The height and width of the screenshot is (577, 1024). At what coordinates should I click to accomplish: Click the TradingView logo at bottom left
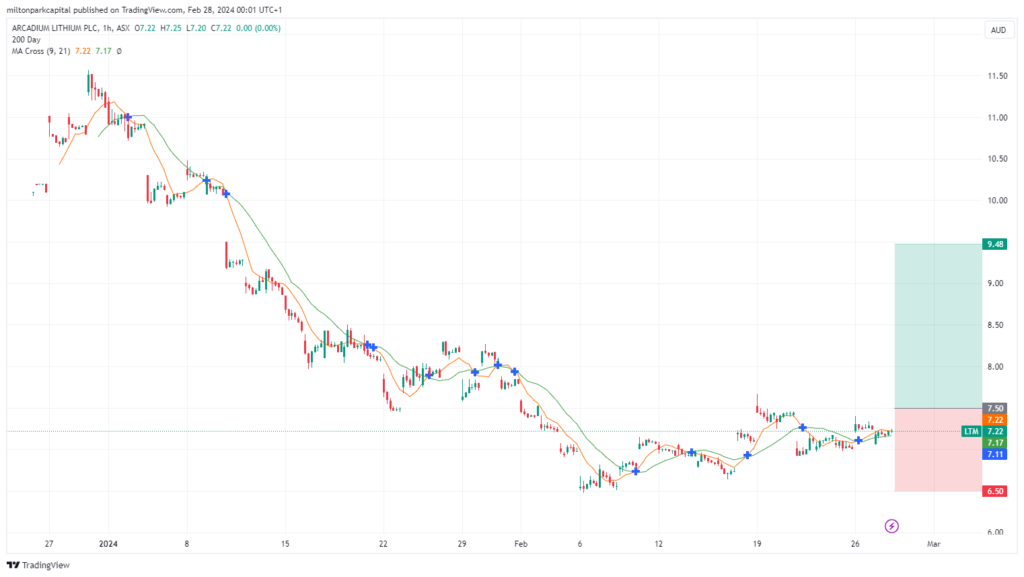pos(38,565)
